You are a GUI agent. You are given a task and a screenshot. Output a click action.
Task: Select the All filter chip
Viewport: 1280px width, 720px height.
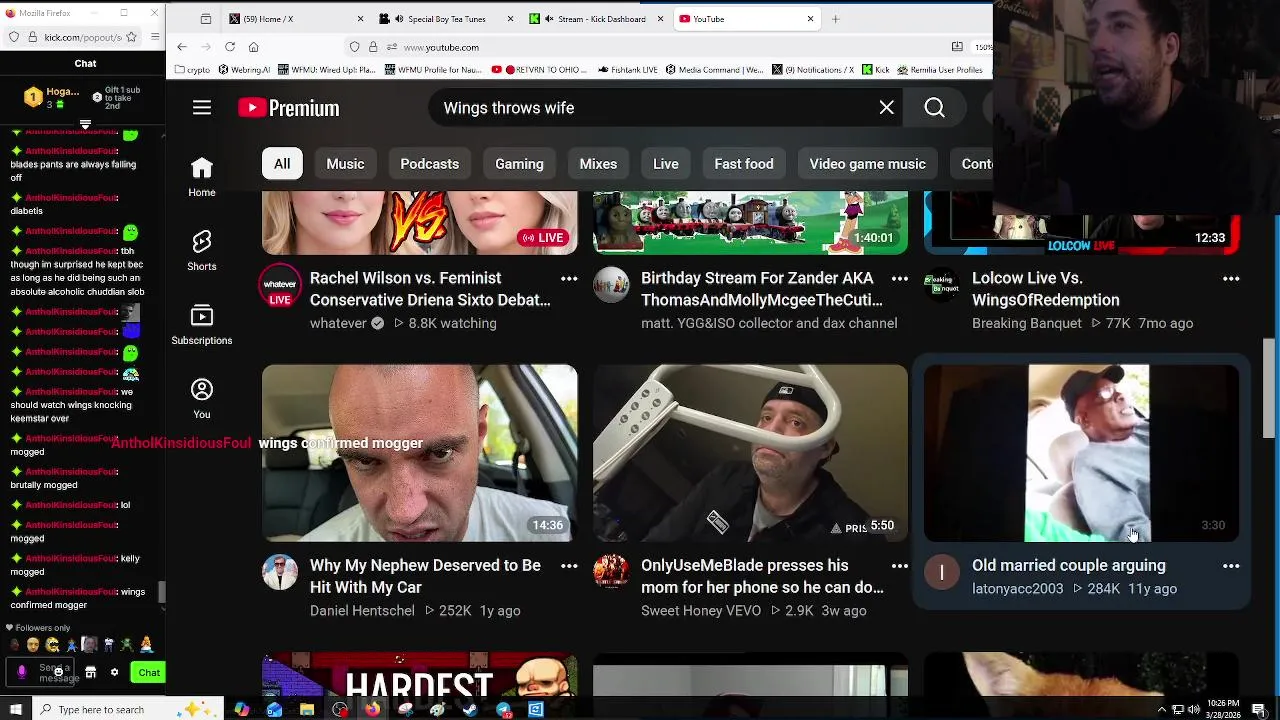(282, 164)
